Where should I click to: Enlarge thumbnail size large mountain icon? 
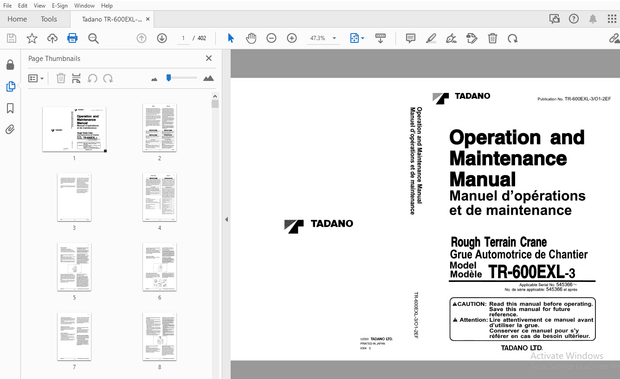(x=208, y=78)
